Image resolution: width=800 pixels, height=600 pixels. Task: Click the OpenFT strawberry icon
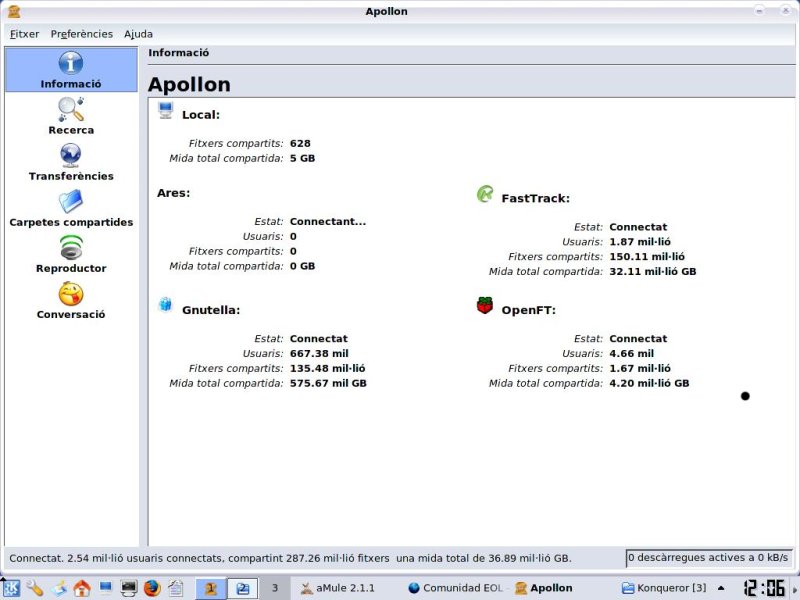(x=485, y=305)
